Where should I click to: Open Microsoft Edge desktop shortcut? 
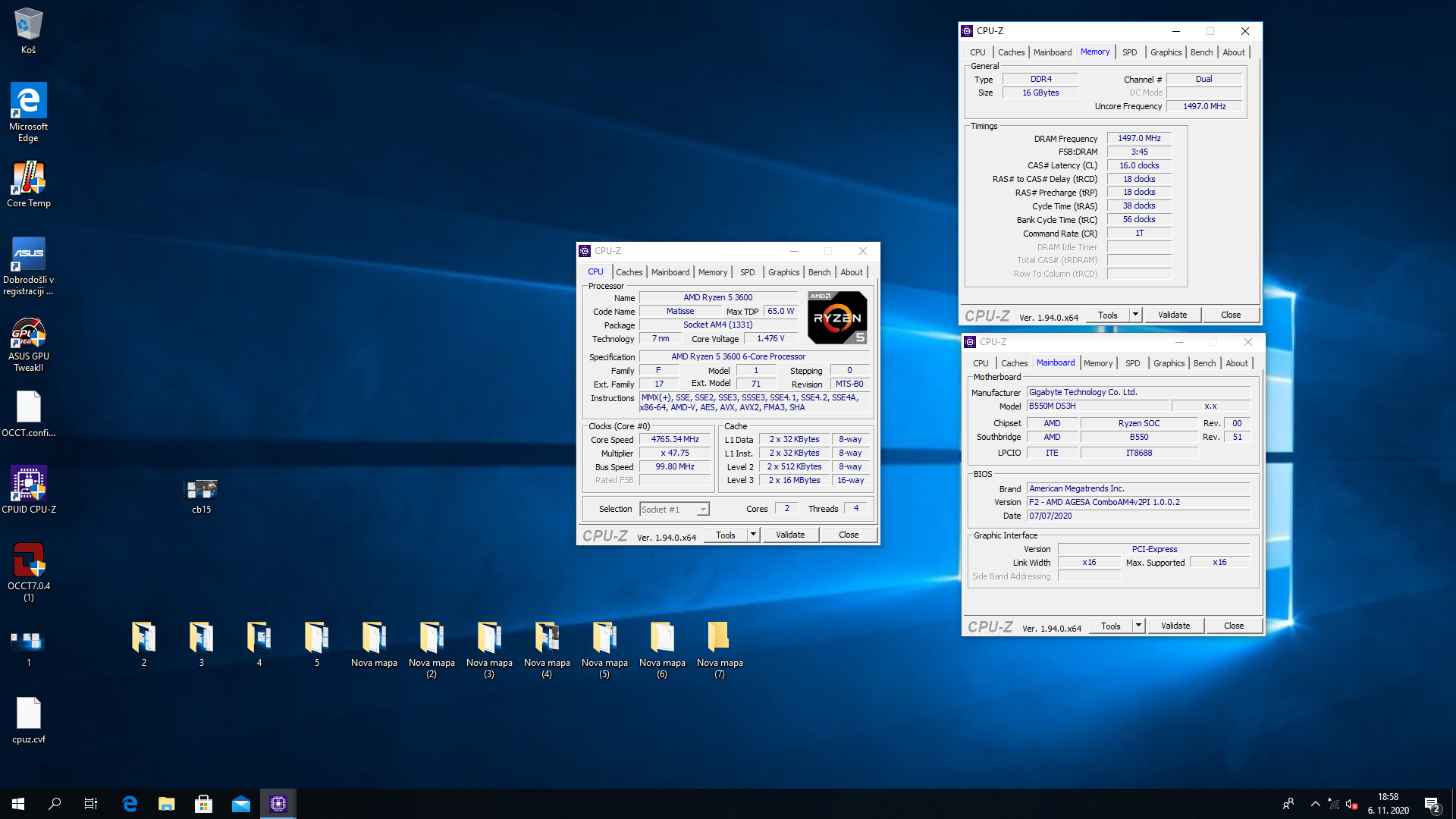click(28, 112)
